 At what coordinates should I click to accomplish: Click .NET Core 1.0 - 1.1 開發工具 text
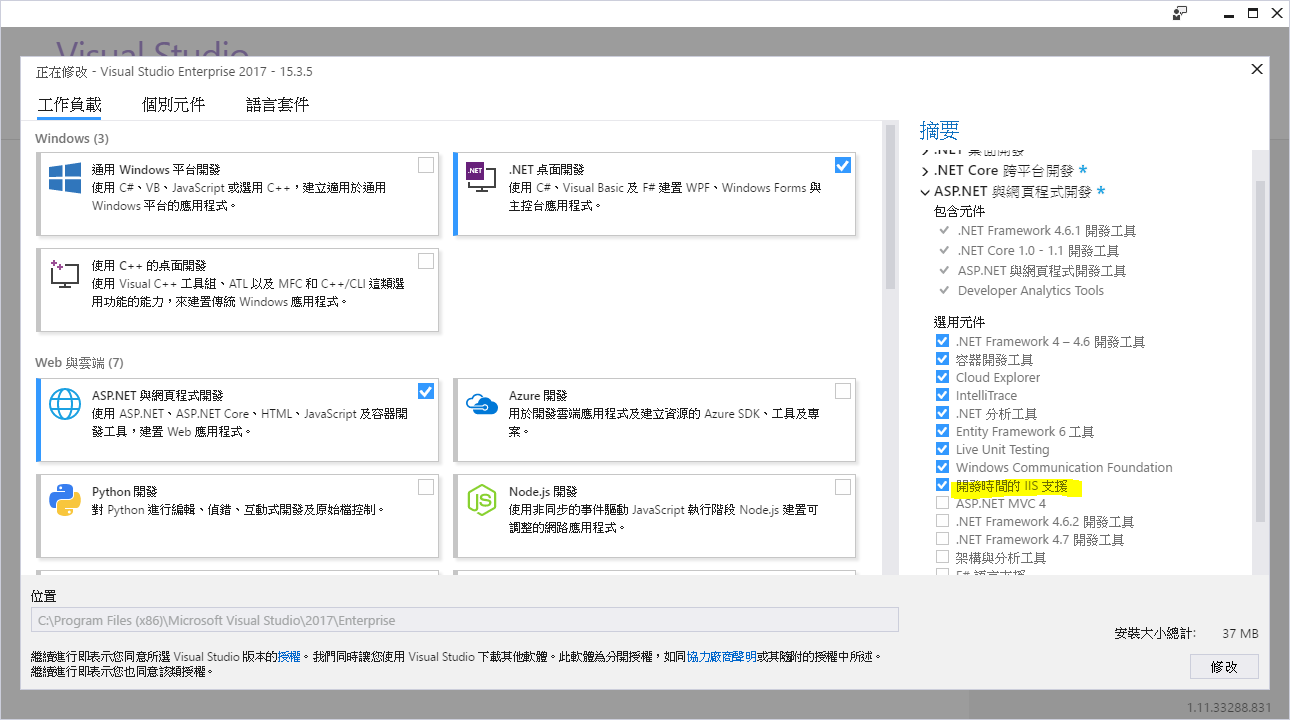[x=1038, y=251]
